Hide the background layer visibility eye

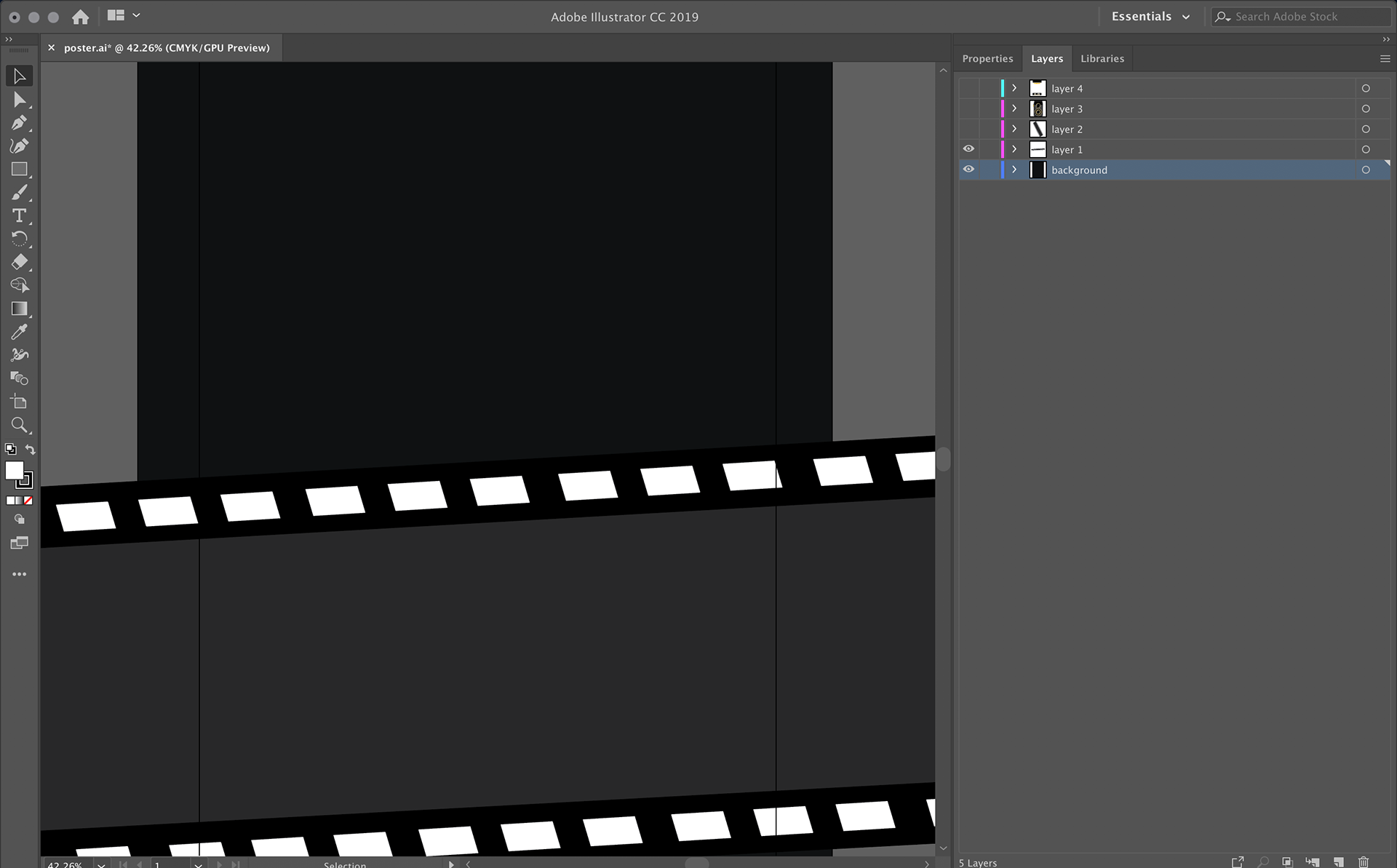point(968,170)
